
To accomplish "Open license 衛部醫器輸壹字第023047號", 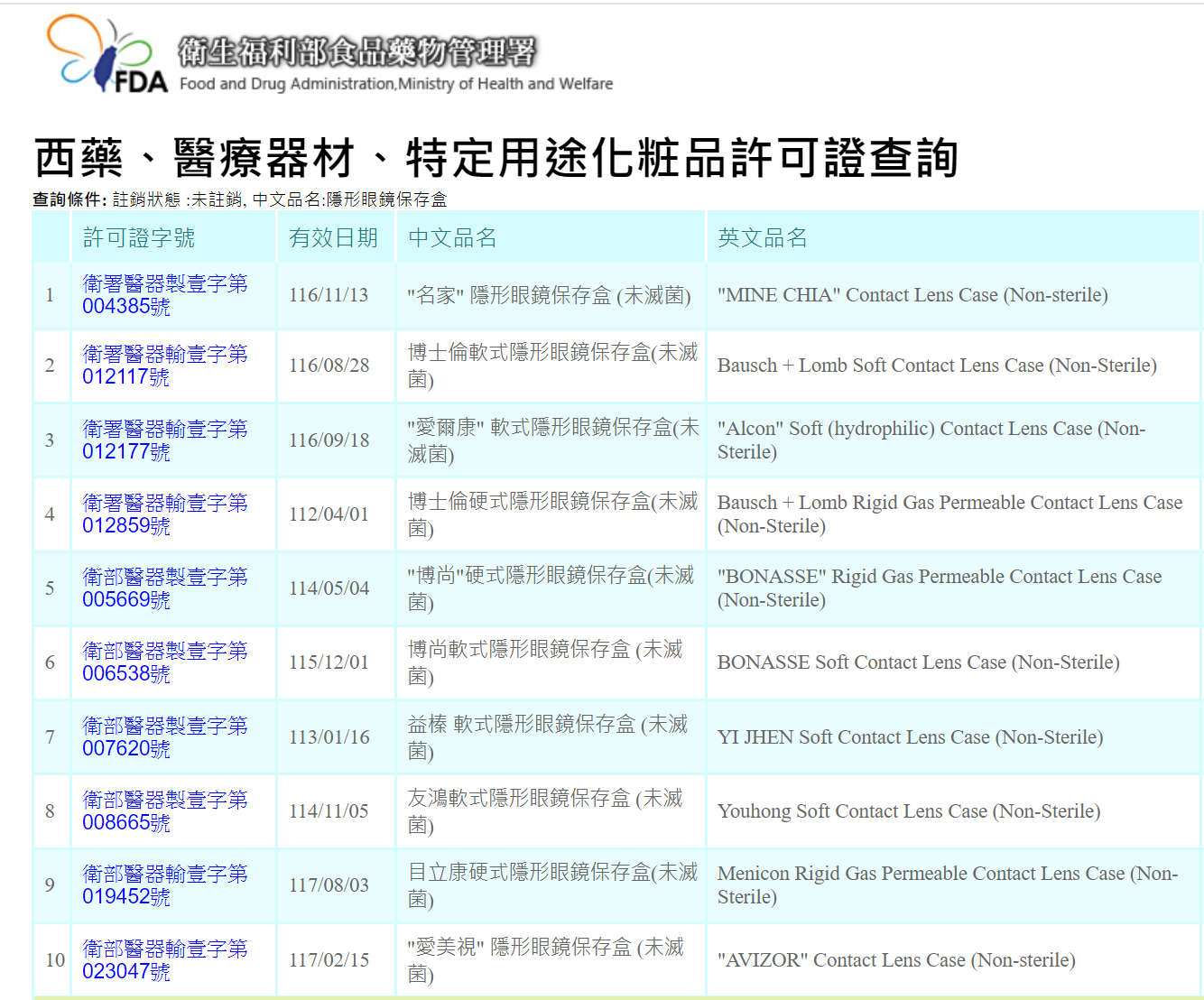I will [x=165, y=960].
